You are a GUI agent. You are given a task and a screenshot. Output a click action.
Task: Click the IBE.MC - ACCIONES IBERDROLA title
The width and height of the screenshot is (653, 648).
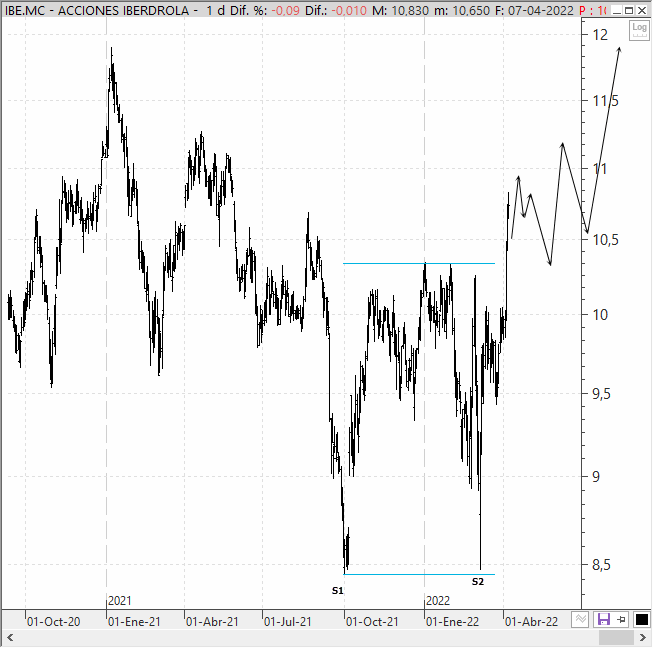[97, 10]
